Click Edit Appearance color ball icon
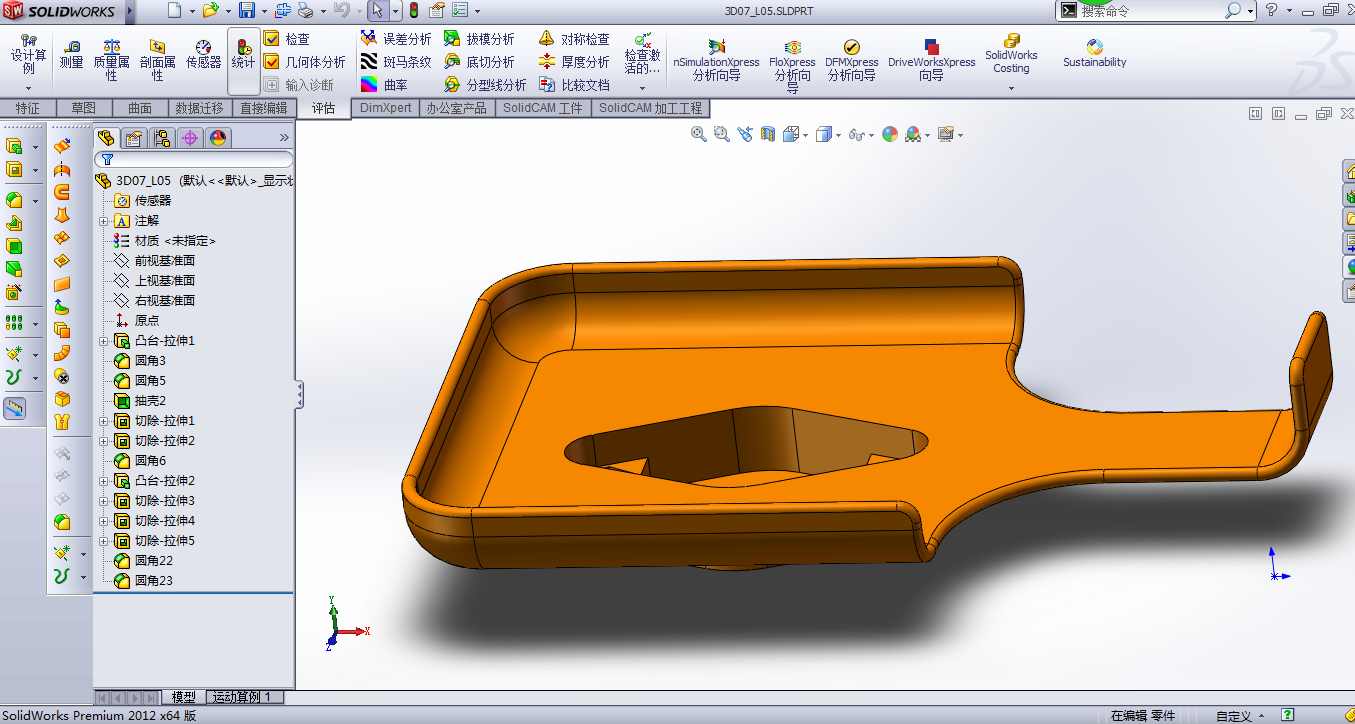1355x724 pixels. tap(890, 134)
